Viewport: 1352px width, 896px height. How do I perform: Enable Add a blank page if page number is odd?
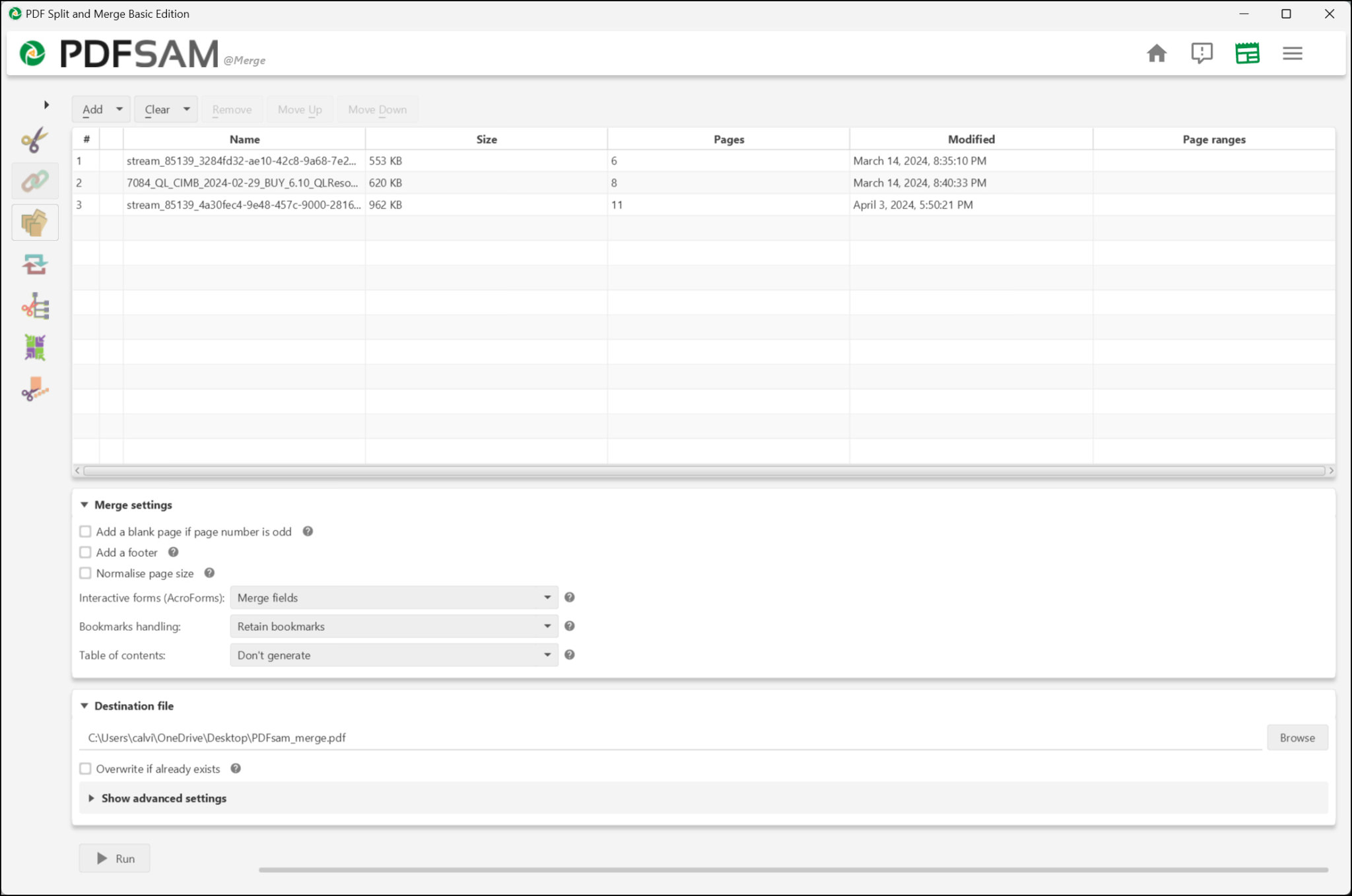pyautogui.click(x=85, y=531)
